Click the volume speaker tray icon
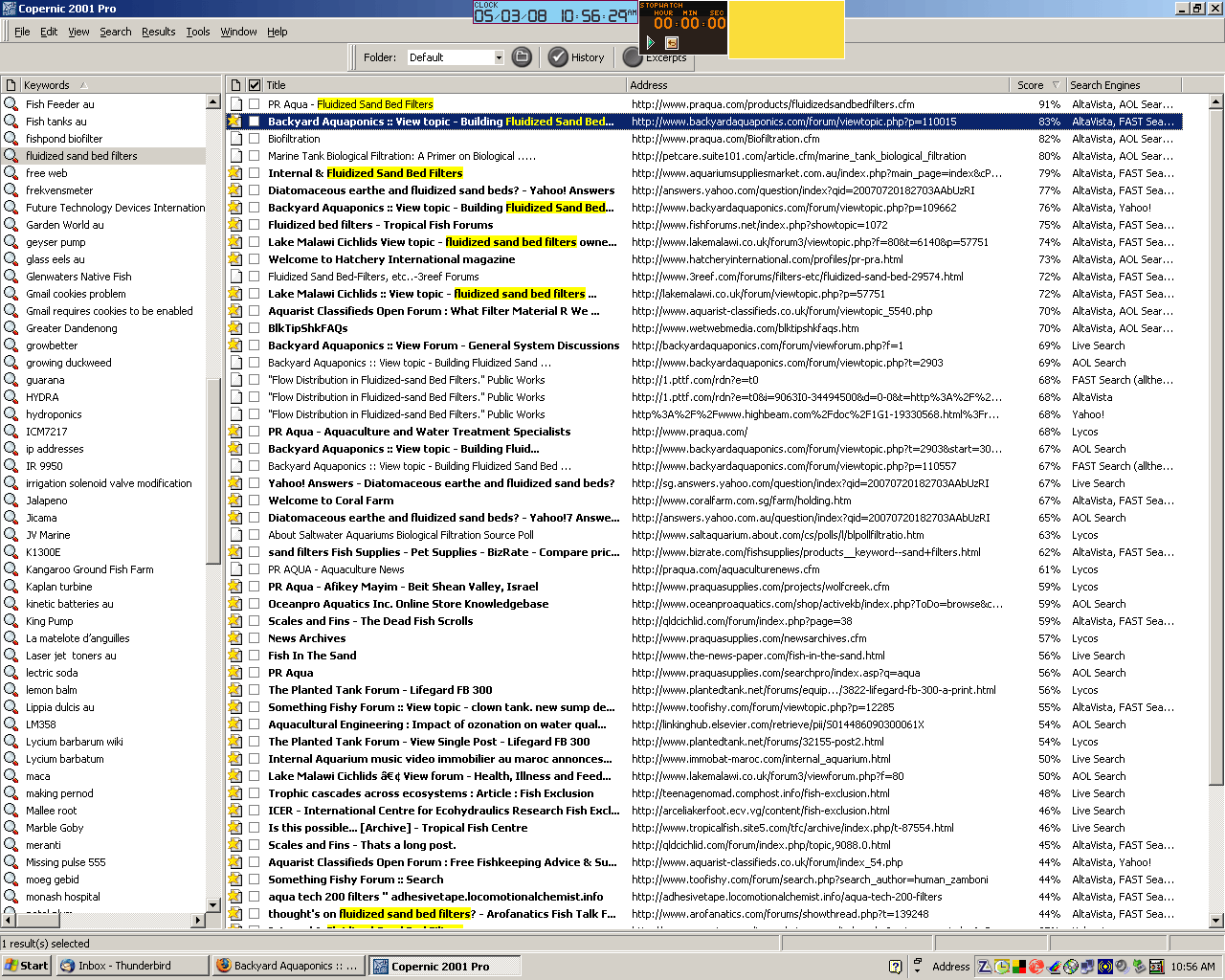This screenshot has height=980, width=1225. pos(1122,967)
